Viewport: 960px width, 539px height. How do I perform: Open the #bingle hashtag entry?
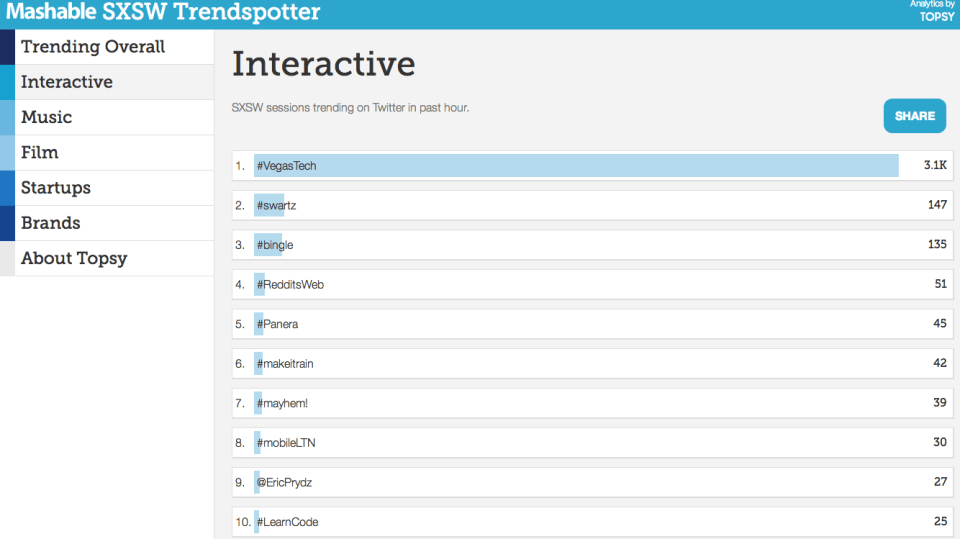point(275,245)
